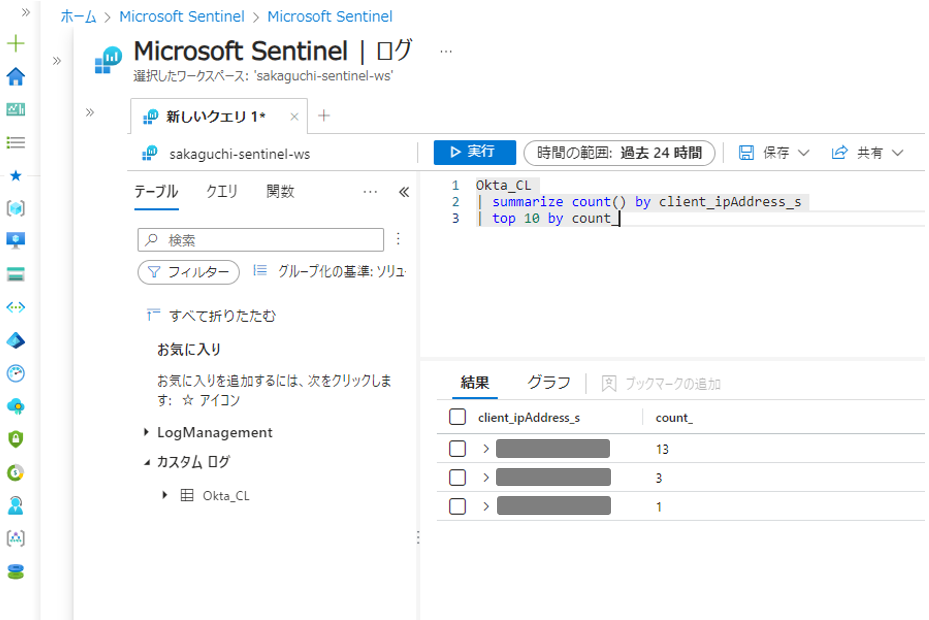Check the row with count 13
The image size is (929, 620).
click(457, 449)
